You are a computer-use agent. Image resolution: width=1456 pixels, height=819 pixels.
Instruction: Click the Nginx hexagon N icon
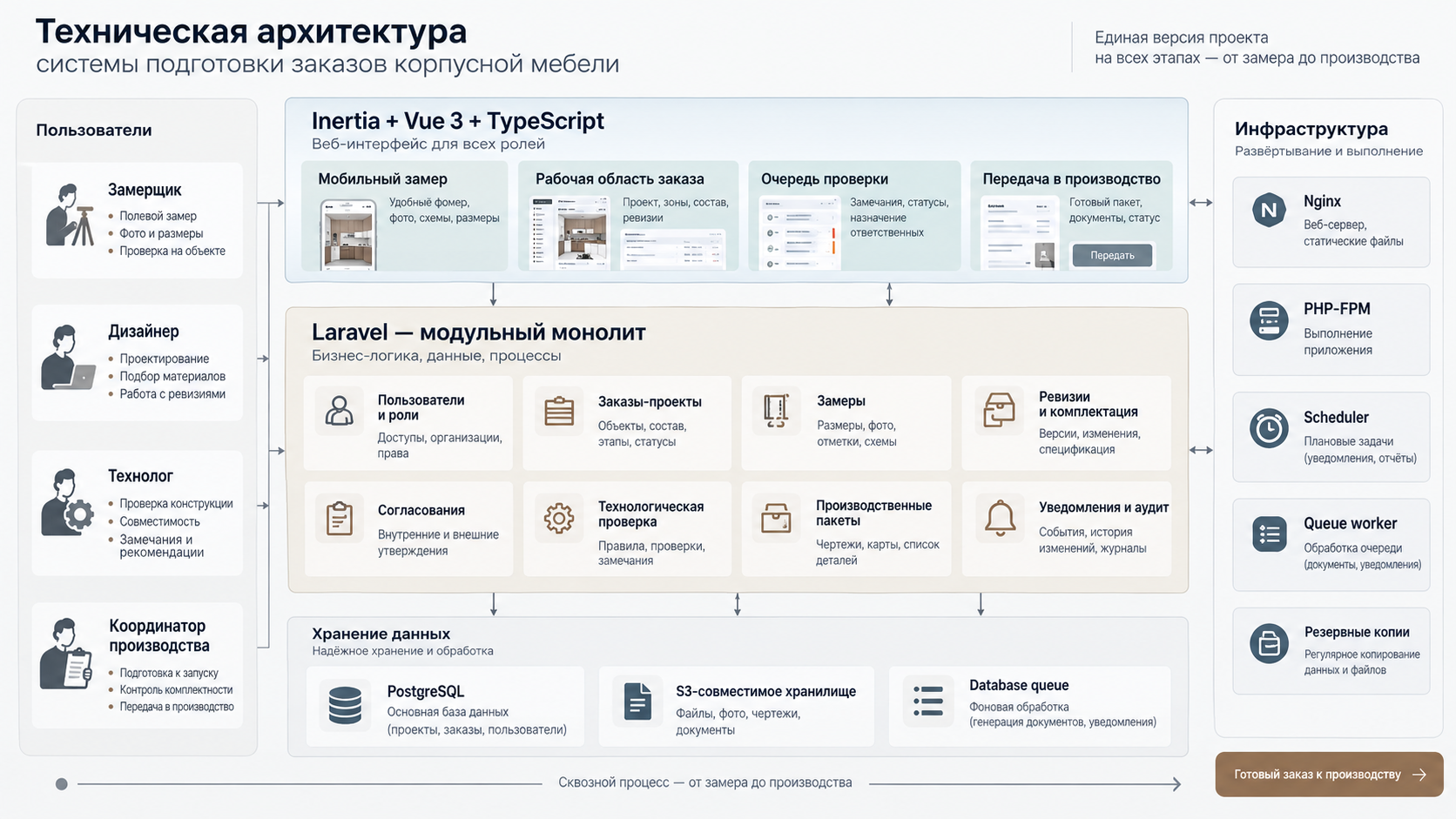point(1269,210)
